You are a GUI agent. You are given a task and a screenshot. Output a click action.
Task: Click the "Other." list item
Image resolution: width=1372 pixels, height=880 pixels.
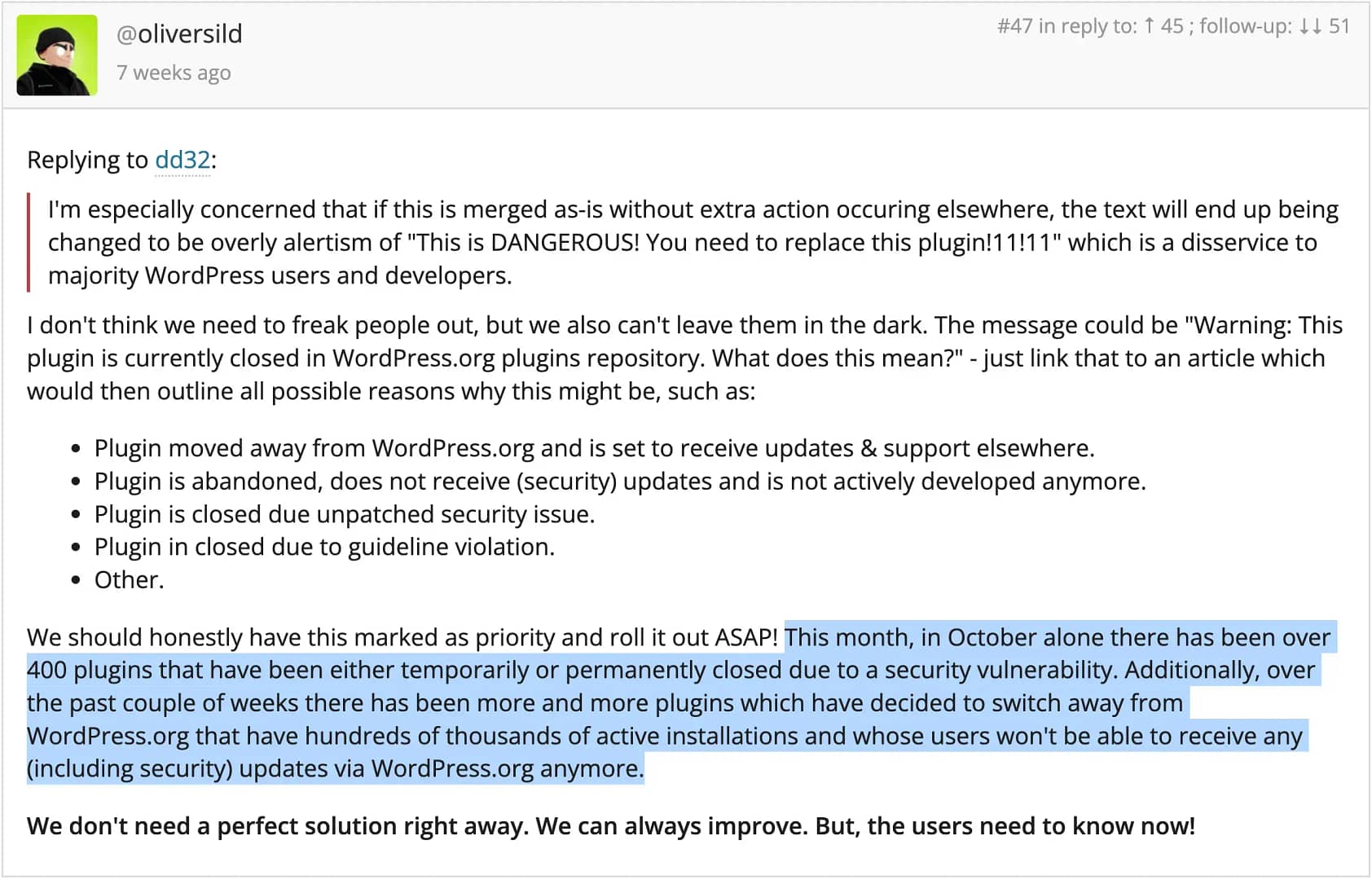click(x=129, y=579)
